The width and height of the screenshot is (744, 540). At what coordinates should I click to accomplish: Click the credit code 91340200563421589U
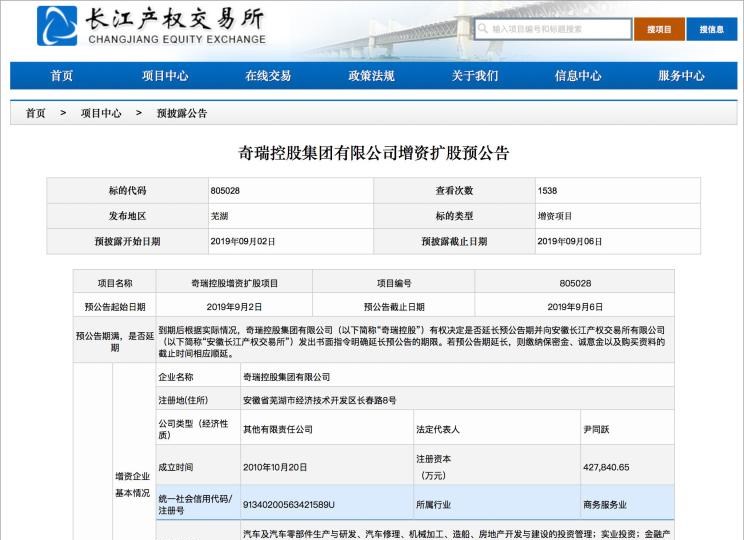(288, 505)
